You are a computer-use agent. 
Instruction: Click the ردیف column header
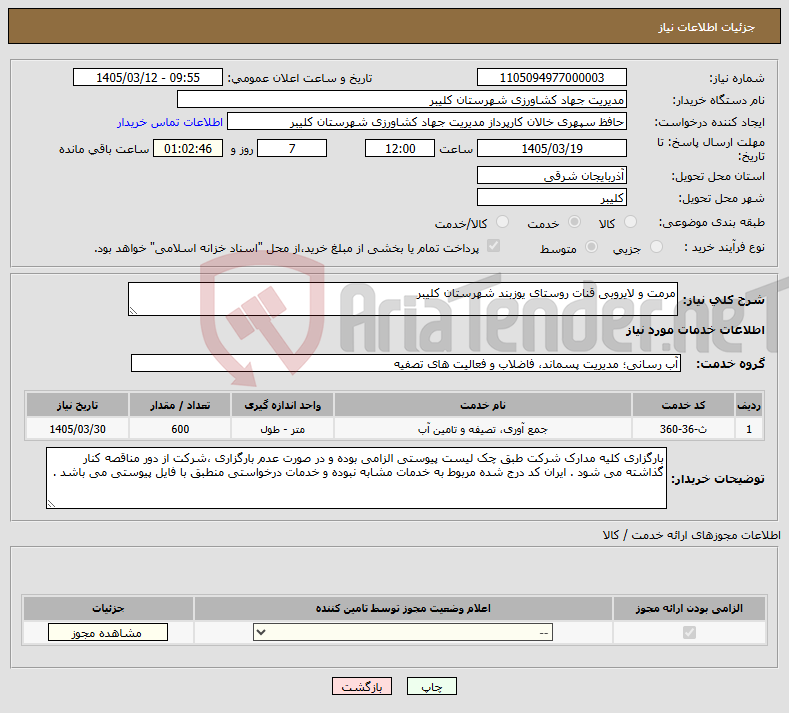click(749, 405)
